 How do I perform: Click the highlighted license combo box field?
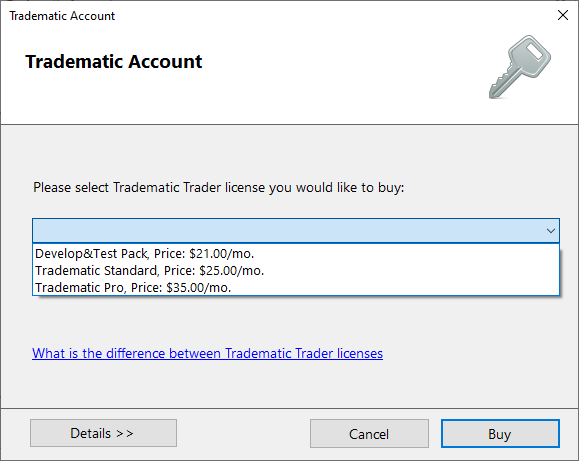pos(296,231)
